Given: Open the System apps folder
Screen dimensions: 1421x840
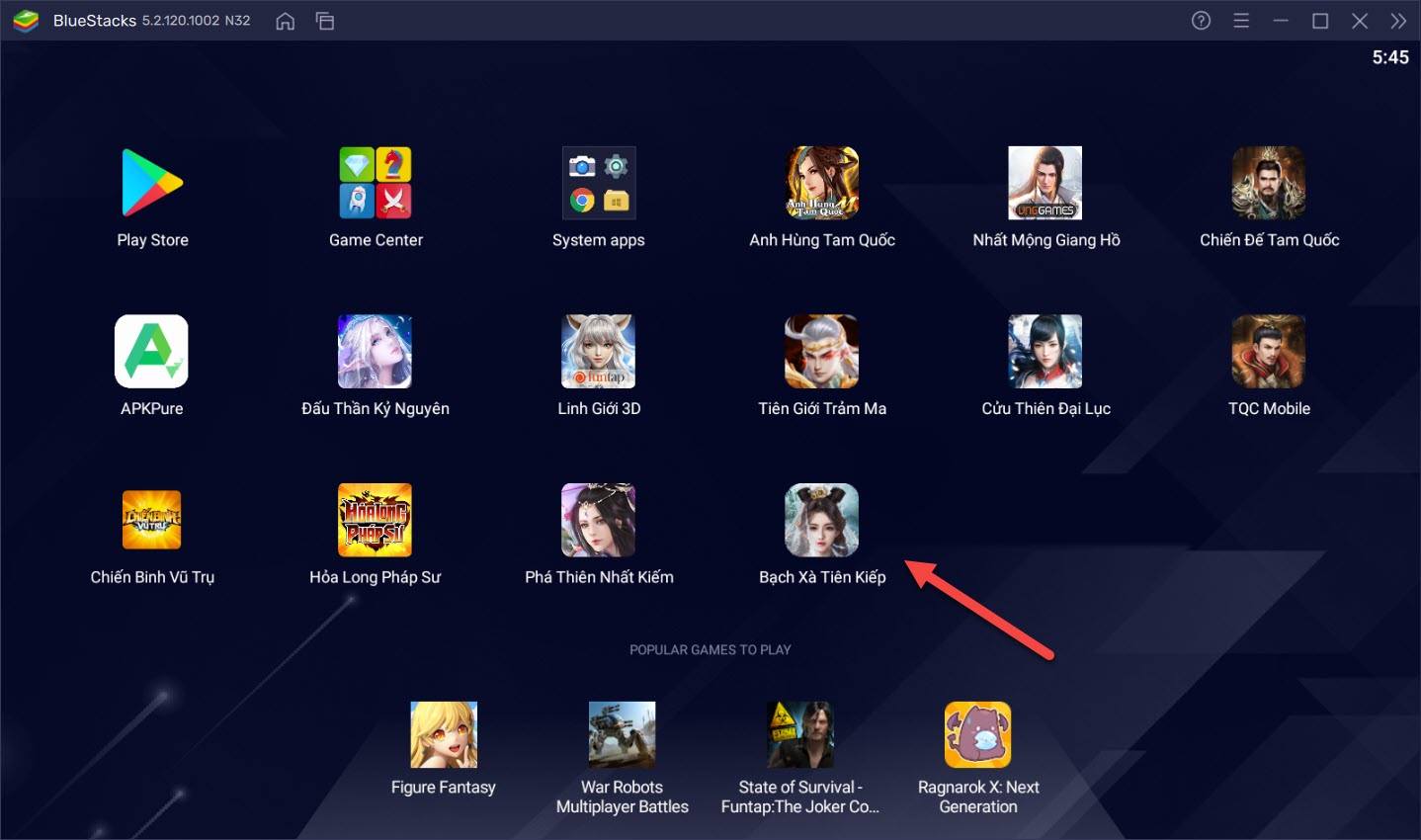Looking at the screenshot, I should 599,183.
